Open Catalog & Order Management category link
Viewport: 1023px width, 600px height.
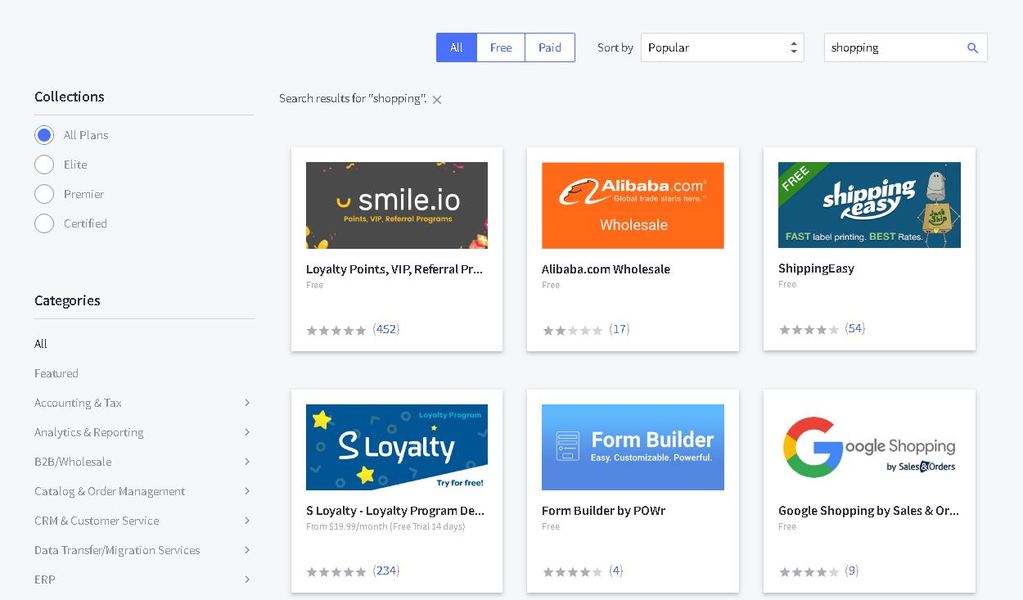pyautogui.click(x=110, y=490)
